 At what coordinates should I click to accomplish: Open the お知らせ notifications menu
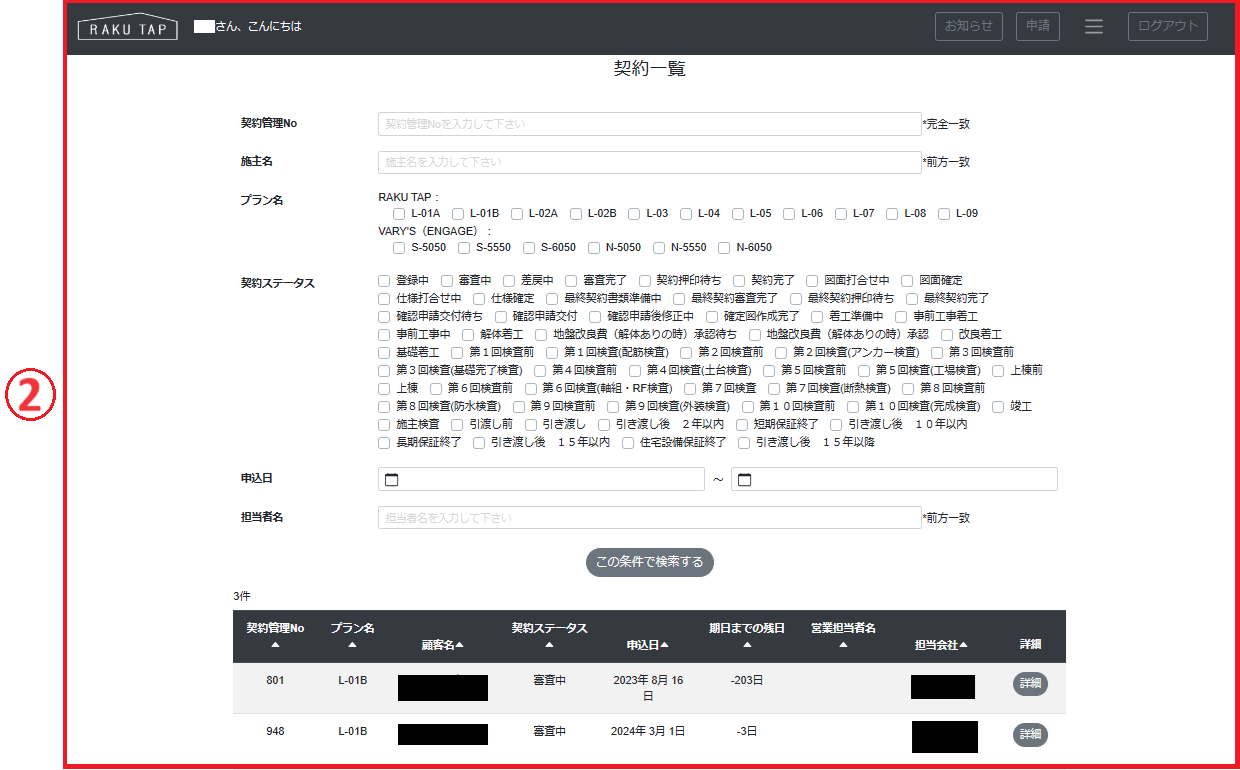[968, 27]
